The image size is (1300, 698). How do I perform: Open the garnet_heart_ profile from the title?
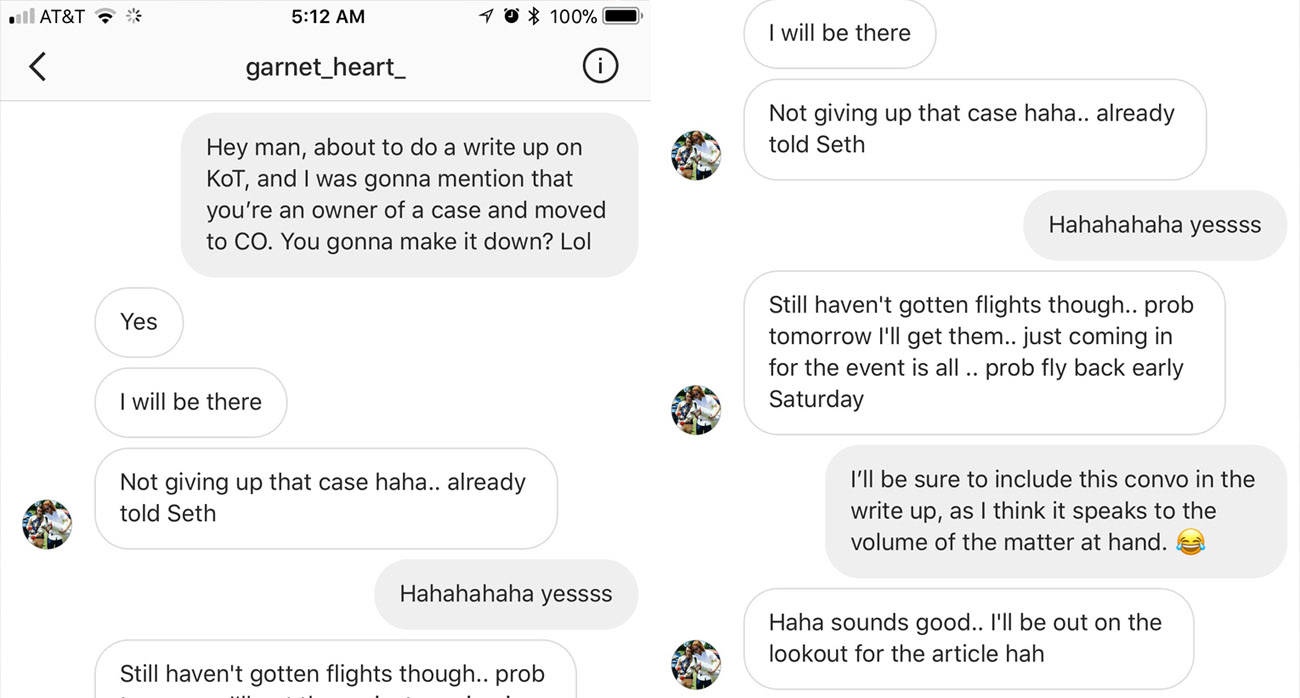(x=326, y=68)
